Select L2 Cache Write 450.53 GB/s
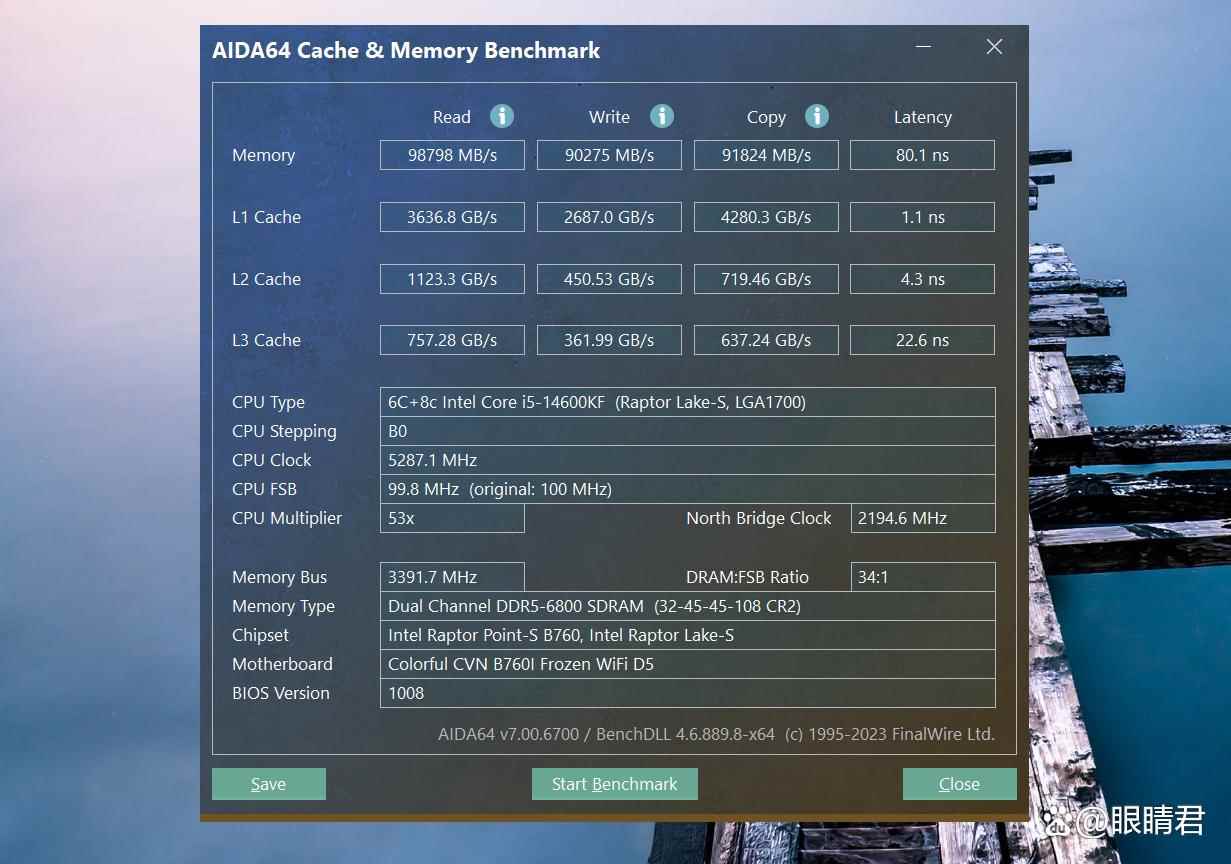The width and height of the screenshot is (1231, 864). (609, 279)
